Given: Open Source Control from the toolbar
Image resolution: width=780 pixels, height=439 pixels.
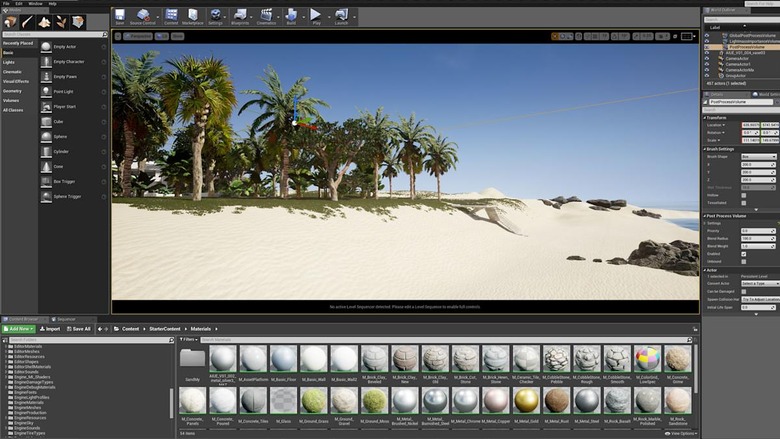Looking at the screenshot, I should pos(143,15).
